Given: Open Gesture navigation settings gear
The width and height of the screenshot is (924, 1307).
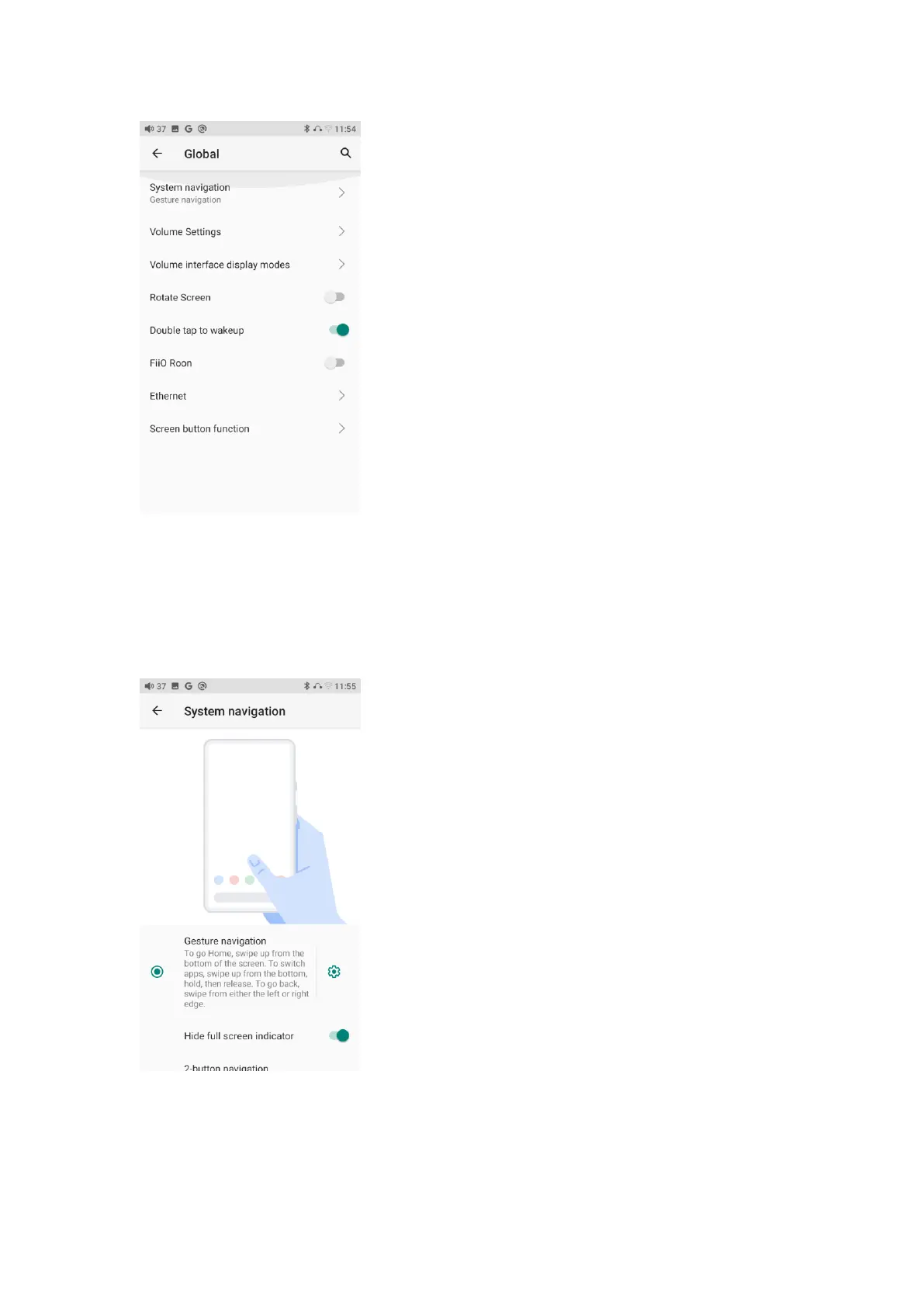Looking at the screenshot, I should point(334,972).
